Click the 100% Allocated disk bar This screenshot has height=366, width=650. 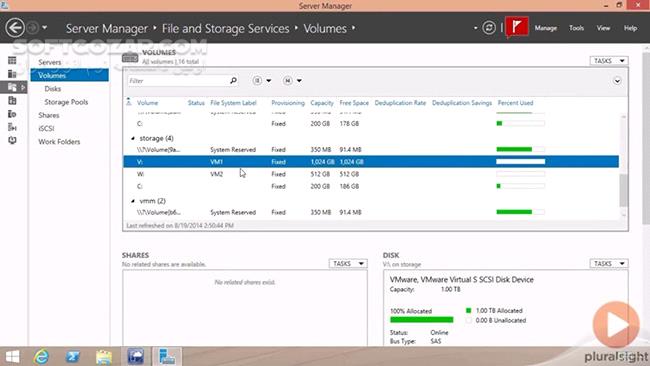[422, 320]
